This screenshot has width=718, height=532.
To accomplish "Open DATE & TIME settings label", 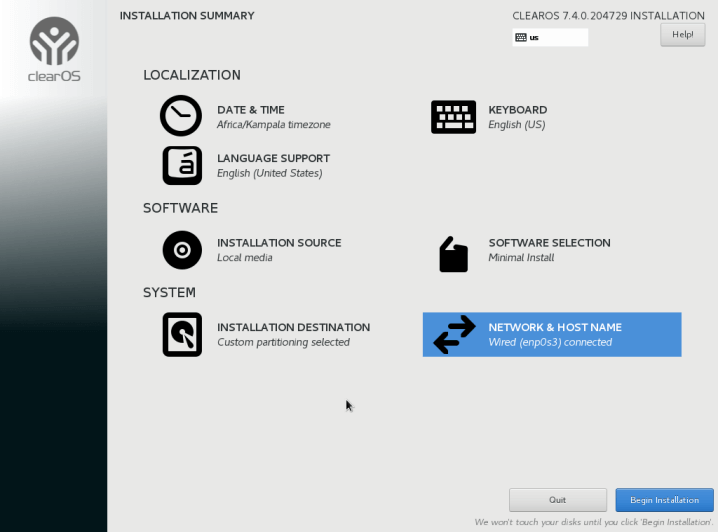I will pyautogui.click(x=250, y=110).
